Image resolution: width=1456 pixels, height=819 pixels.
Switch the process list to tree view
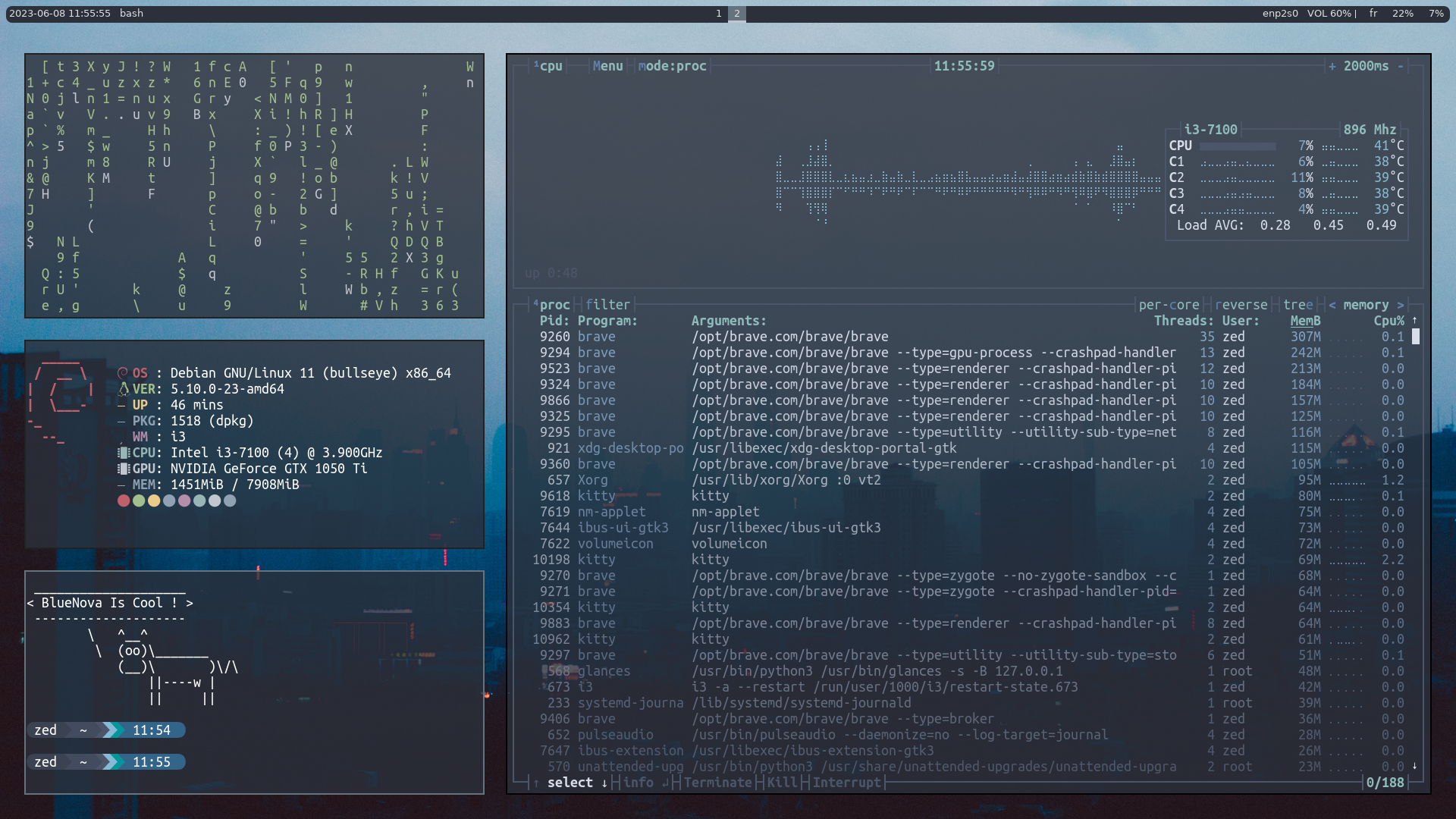[x=1299, y=304]
